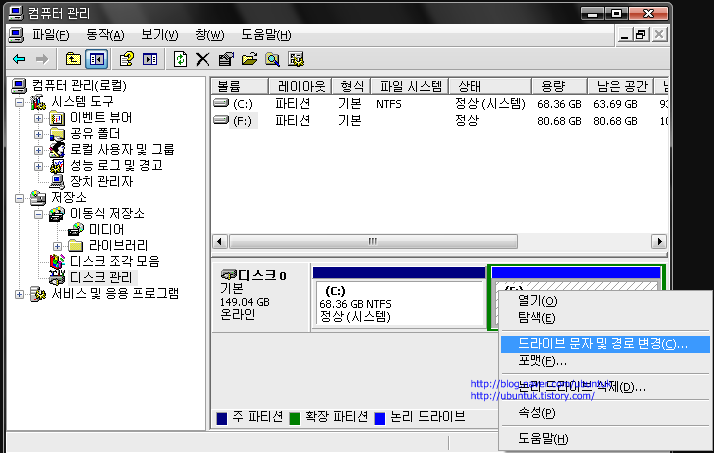Click the 로컬 사용자 및 그룹 icon

(x=57, y=150)
